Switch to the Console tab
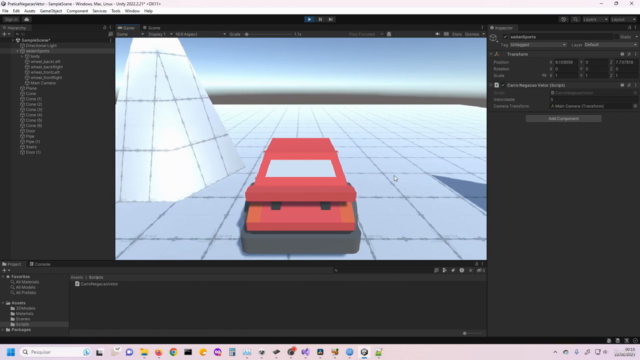The width and height of the screenshot is (640, 360). (40, 264)
